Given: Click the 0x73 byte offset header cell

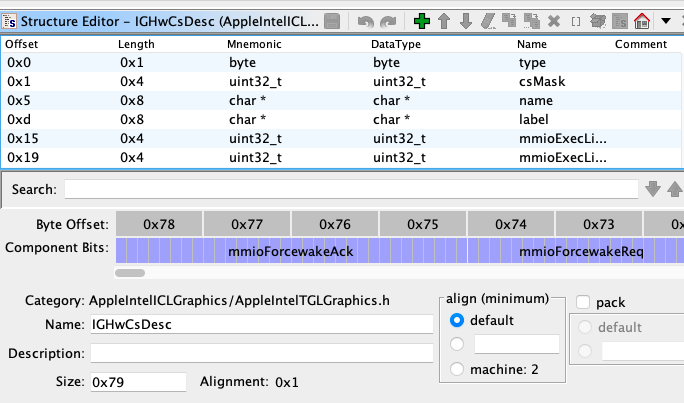Looking at the screenshot, I should click(x=599, y=224).
